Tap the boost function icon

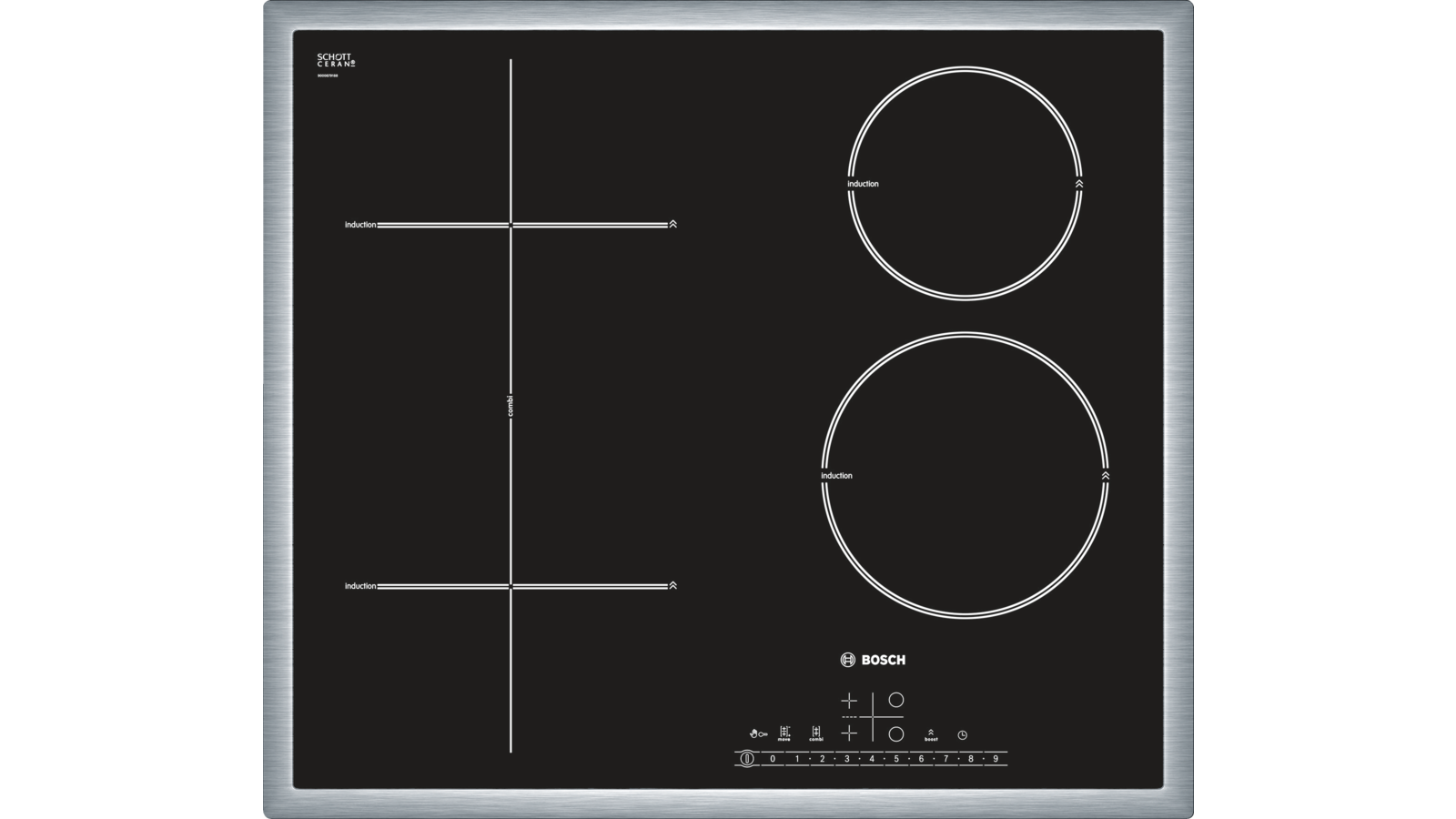tap(931, 733)
